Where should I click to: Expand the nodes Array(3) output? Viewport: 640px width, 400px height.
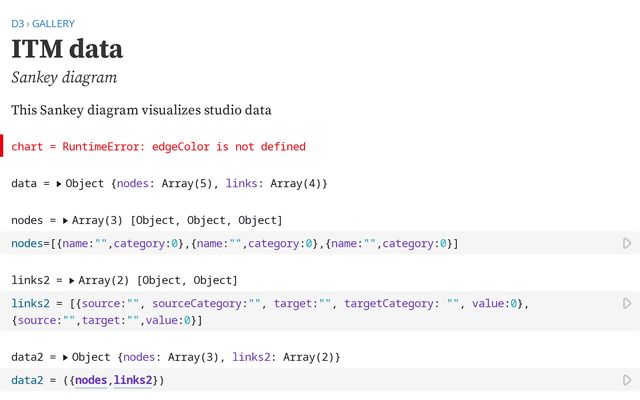click(x=66, y=220)
